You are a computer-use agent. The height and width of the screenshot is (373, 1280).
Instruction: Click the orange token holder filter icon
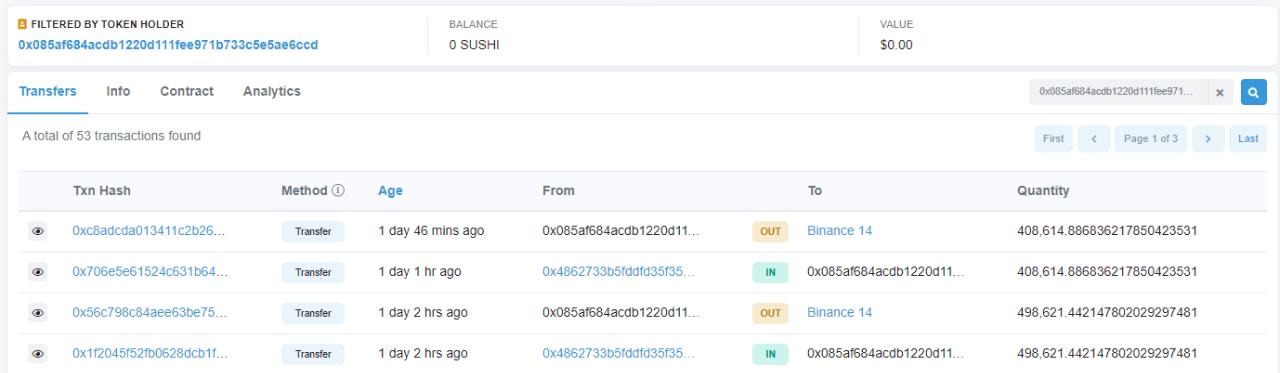click(x=23, y=24)
